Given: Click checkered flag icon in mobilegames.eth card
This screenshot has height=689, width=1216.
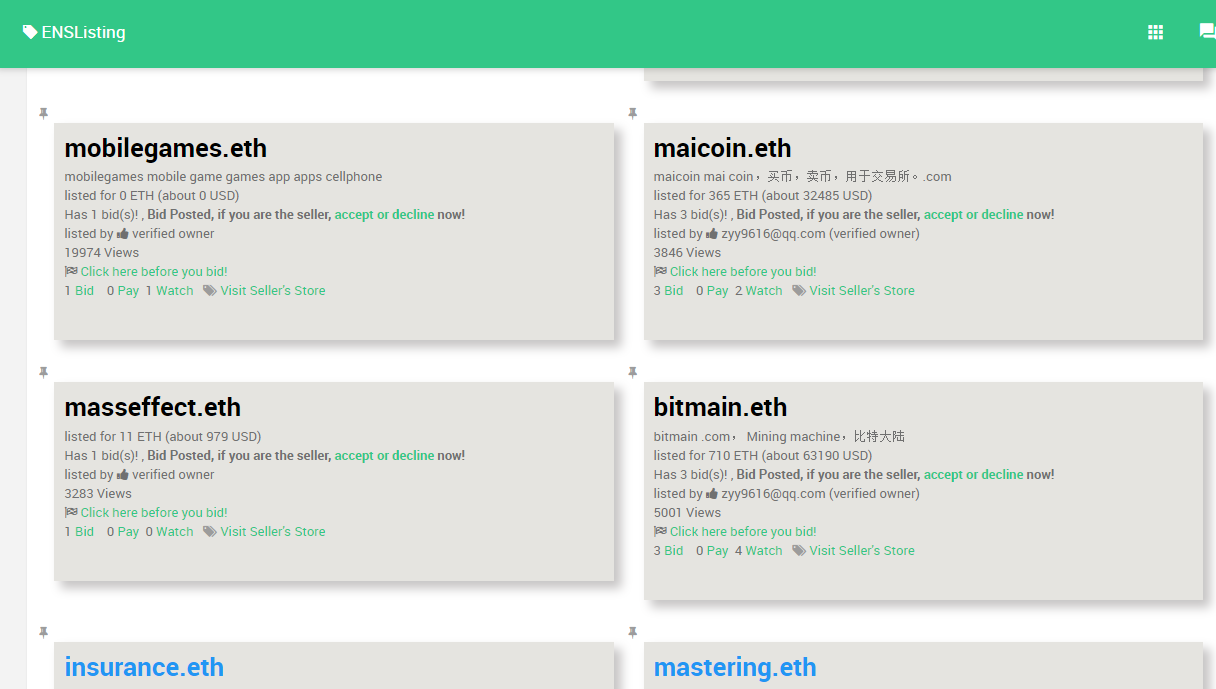Looking at the screenshot, I should tap(71, 271).
